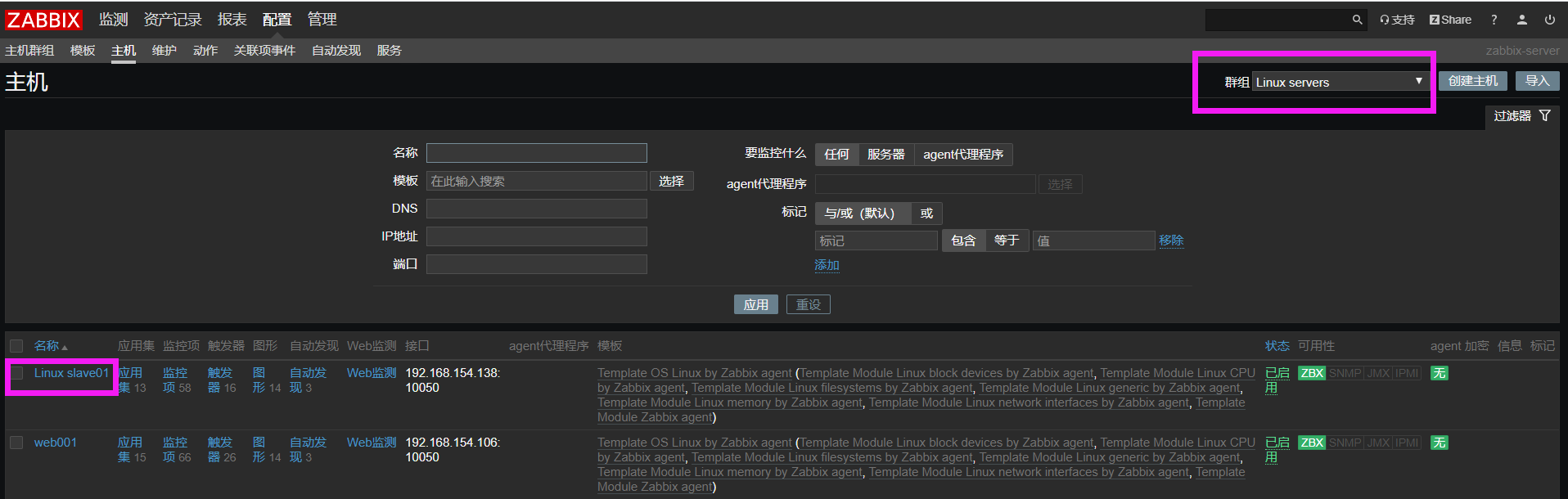
Task: Select 包含 tag operator
Action: tap(963, 241)
